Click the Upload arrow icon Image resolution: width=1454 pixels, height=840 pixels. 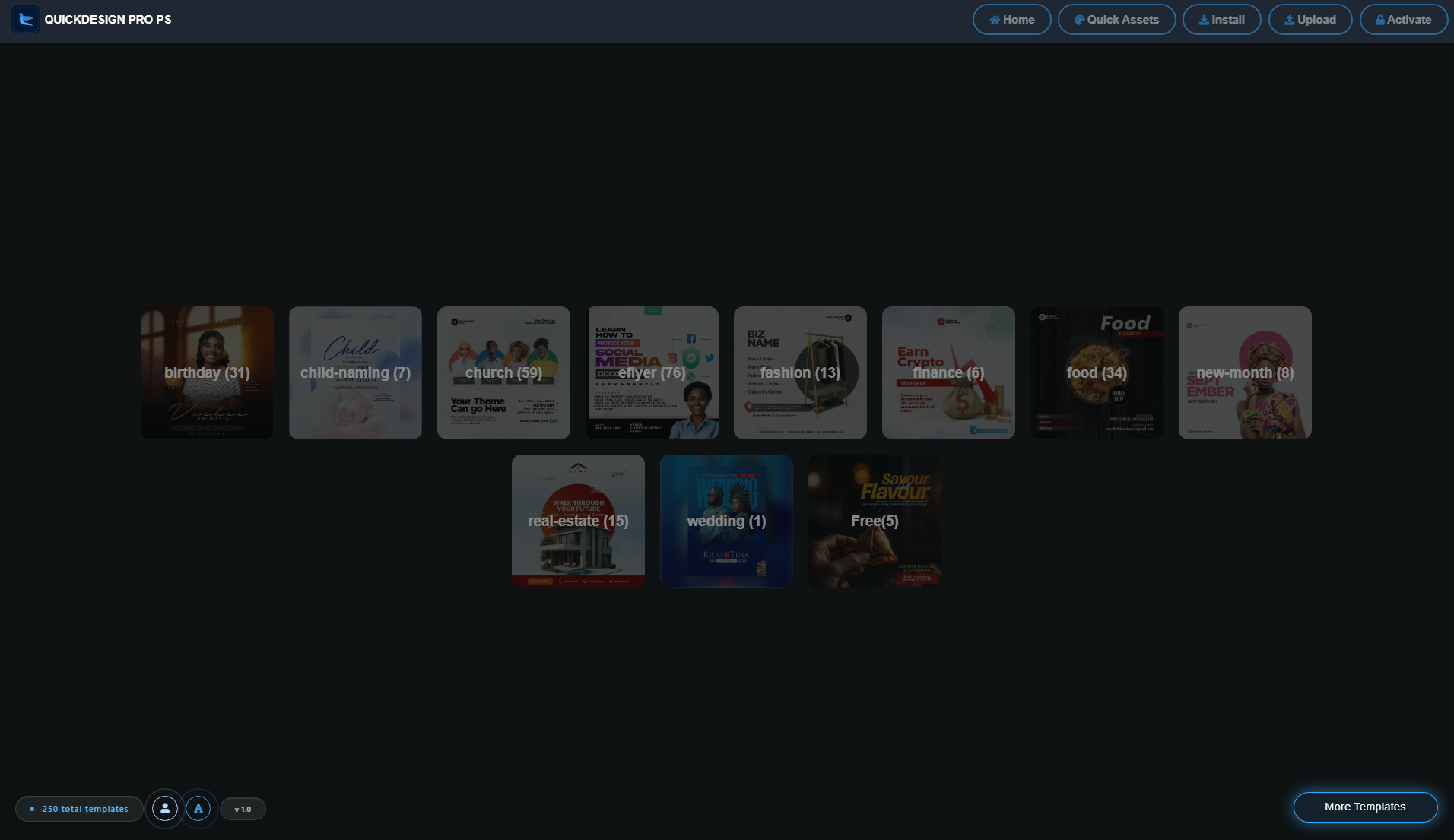(x=1289, y=19)
